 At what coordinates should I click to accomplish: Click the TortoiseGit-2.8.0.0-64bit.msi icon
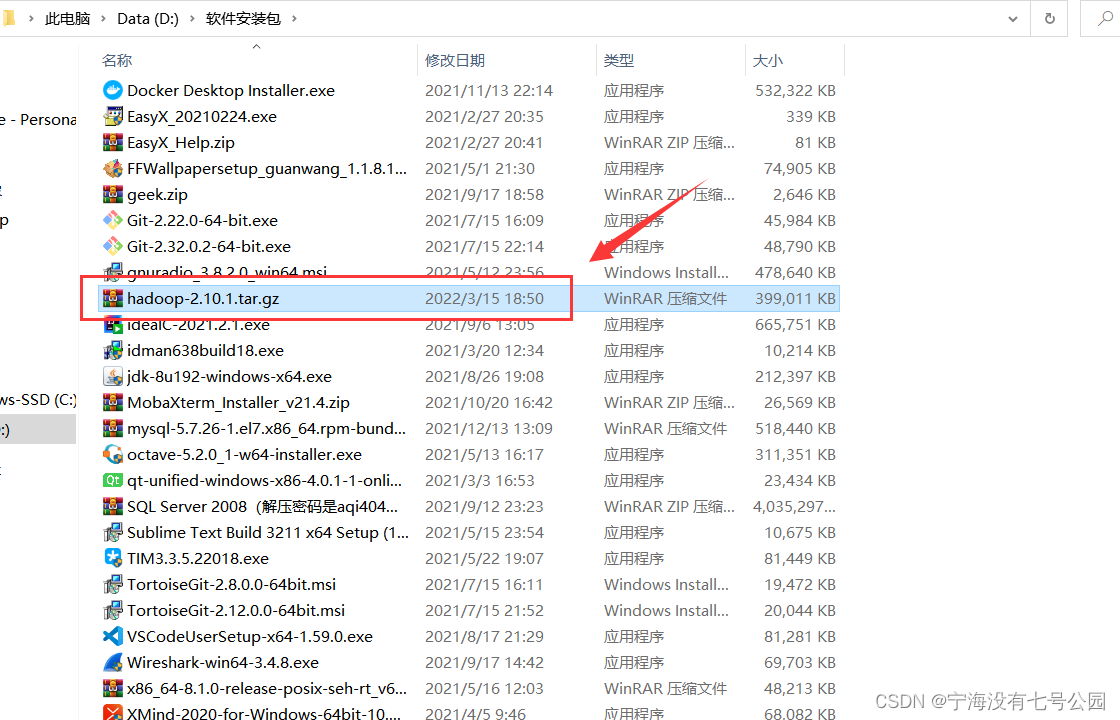click(x=113, y=584)
